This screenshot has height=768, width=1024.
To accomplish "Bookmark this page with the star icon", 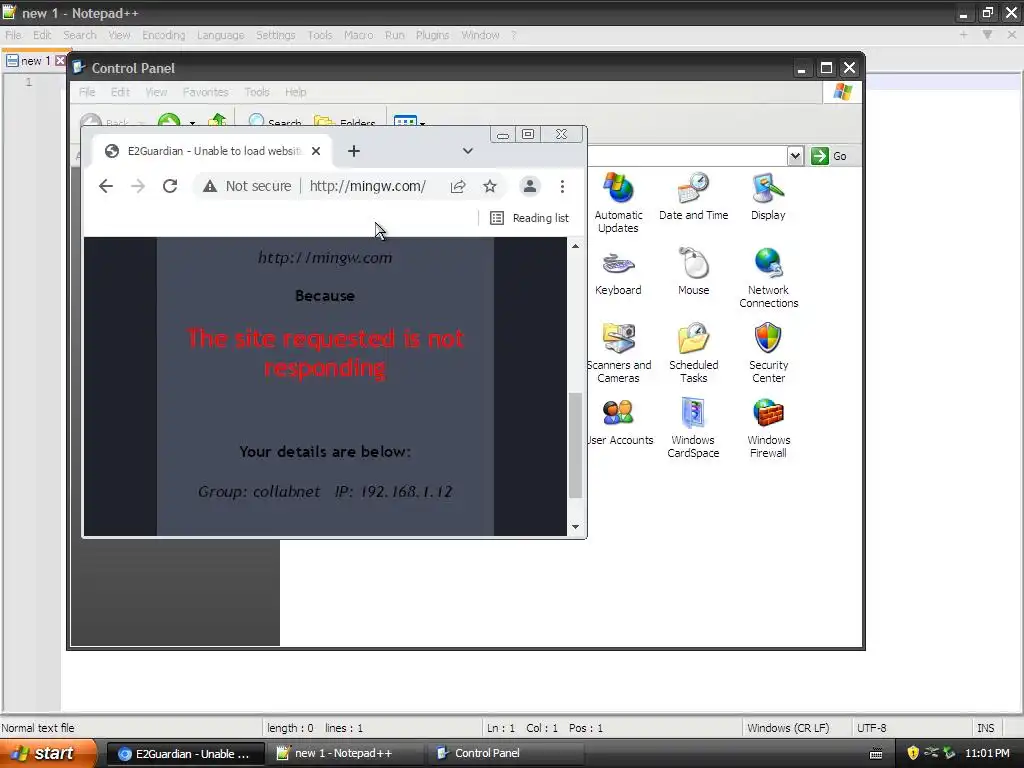I will click(x=490, y=186).
